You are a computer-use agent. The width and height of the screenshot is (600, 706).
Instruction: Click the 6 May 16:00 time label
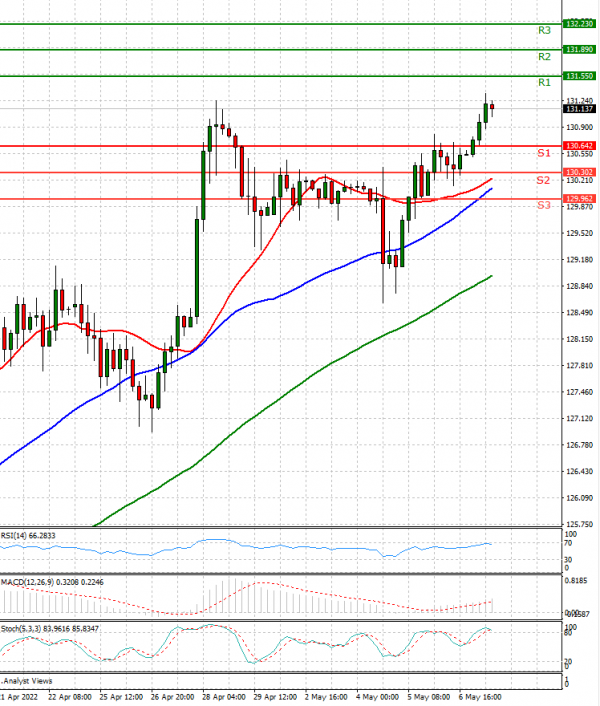(480, 697)
